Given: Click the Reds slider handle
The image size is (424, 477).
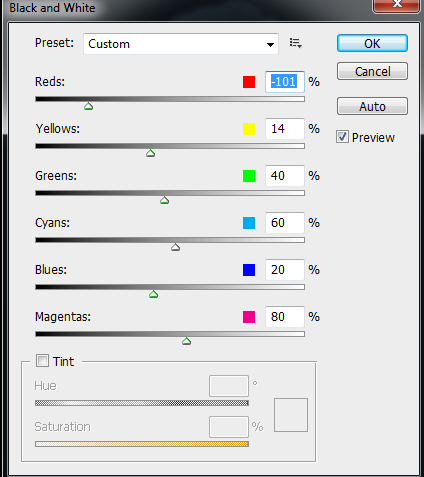Looking at the screenshot, I should [88, 106].
